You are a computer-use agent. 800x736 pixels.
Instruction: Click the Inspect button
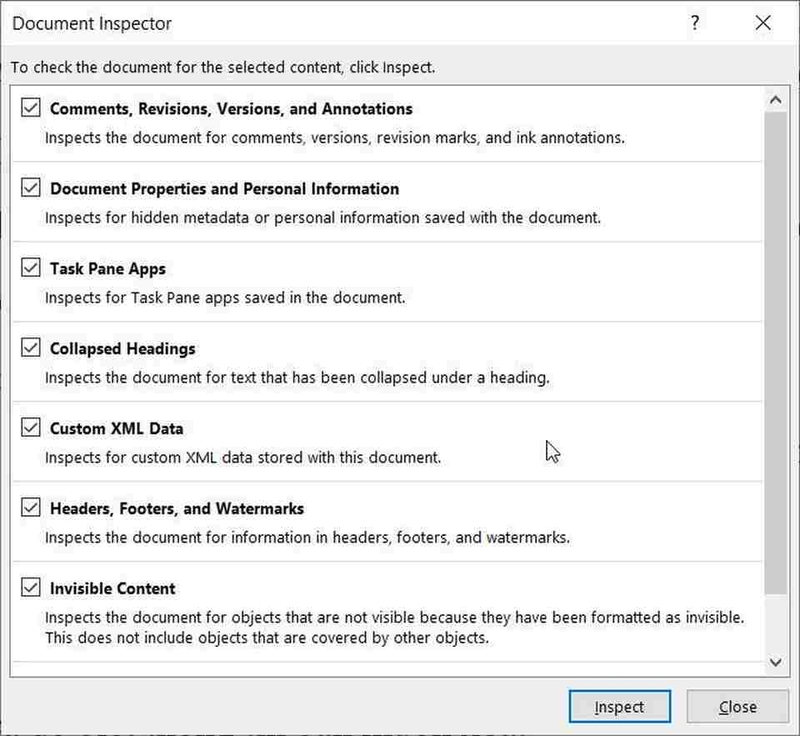(618, 707)
